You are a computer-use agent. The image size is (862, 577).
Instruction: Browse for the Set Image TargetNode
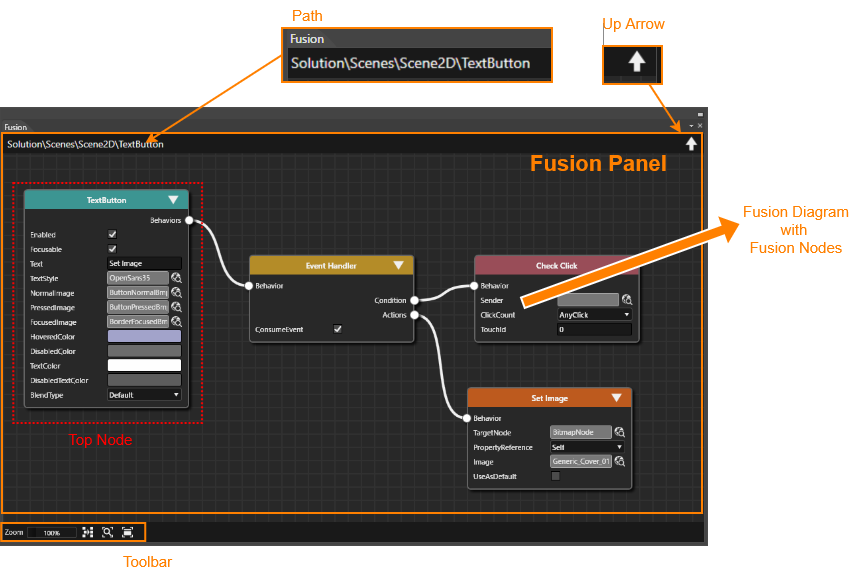620,432
